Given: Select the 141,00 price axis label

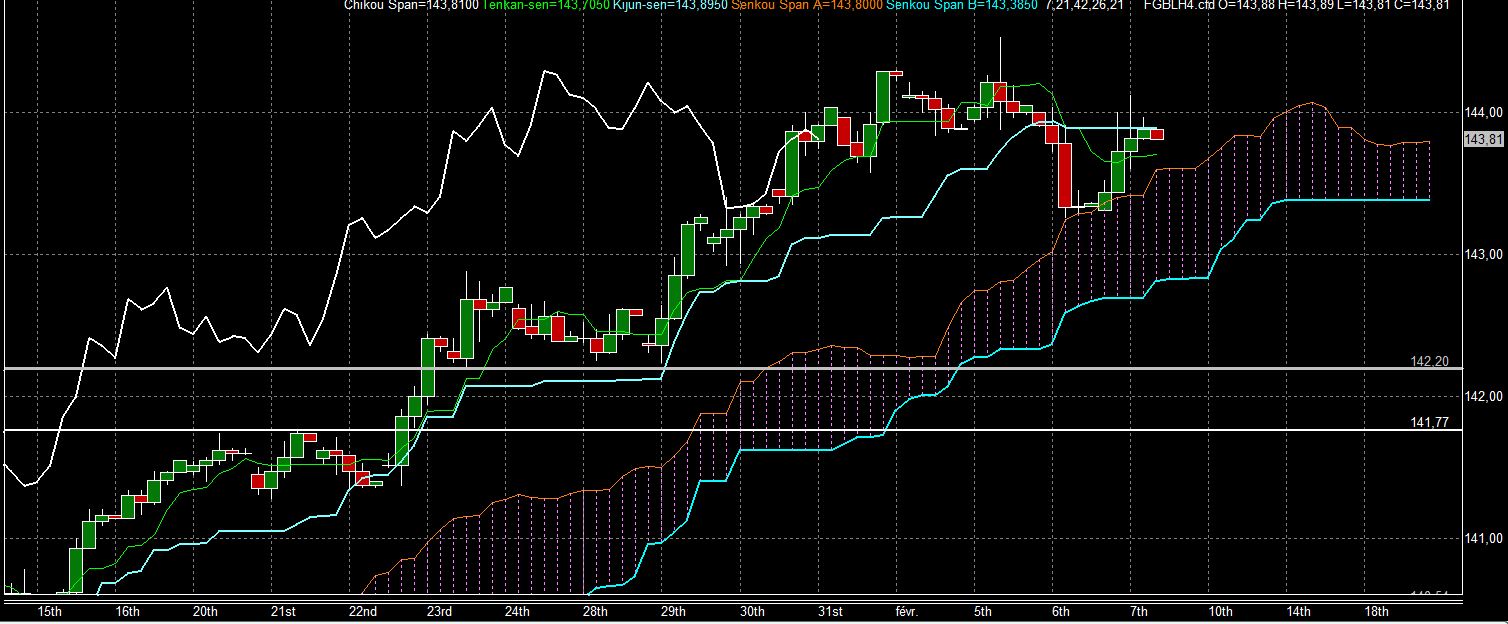Looking at the screenshot, I should coord(1484,539).
